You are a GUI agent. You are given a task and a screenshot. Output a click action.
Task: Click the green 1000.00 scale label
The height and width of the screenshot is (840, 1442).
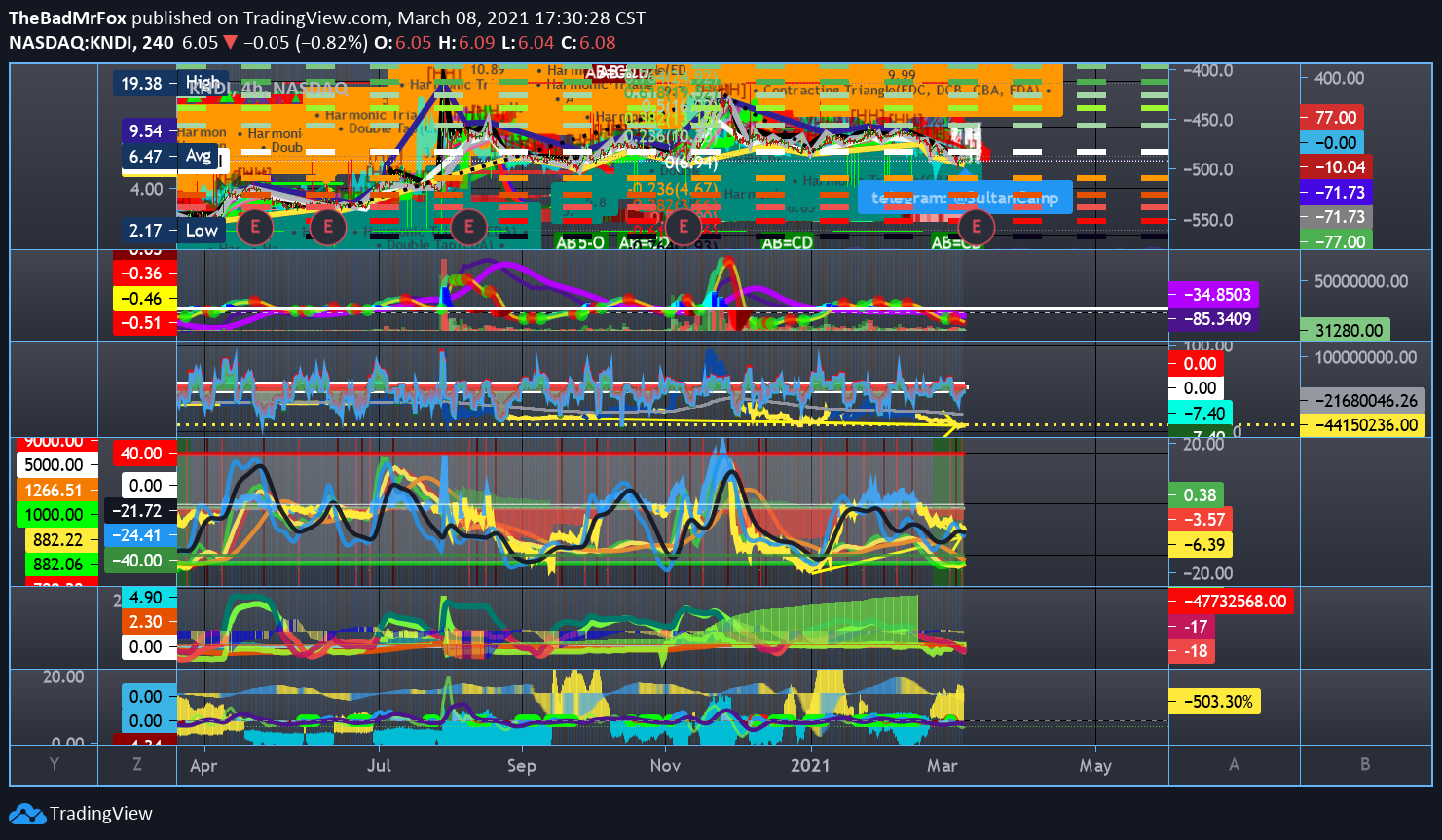click(x=57, y=515)
